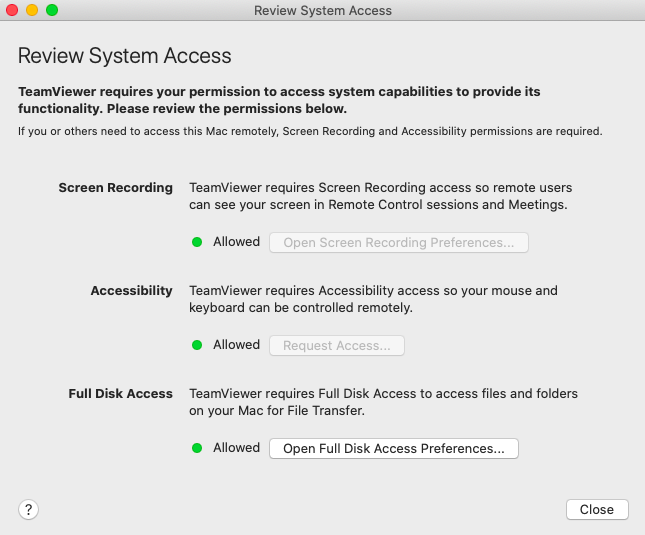
Task: Open help via the question mark button
Action: [28, 510]
